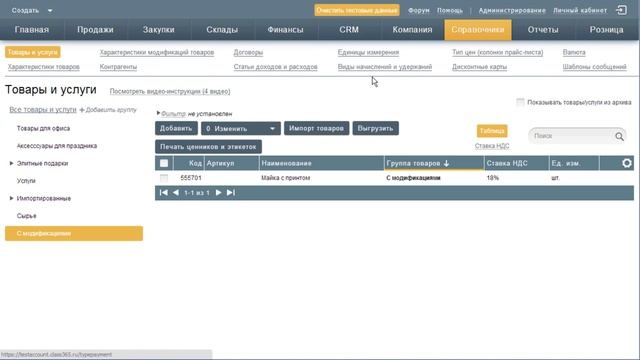640x360 pixels.
Task: Click Печать ценников и этикеток button
Action: pos(208,147)
